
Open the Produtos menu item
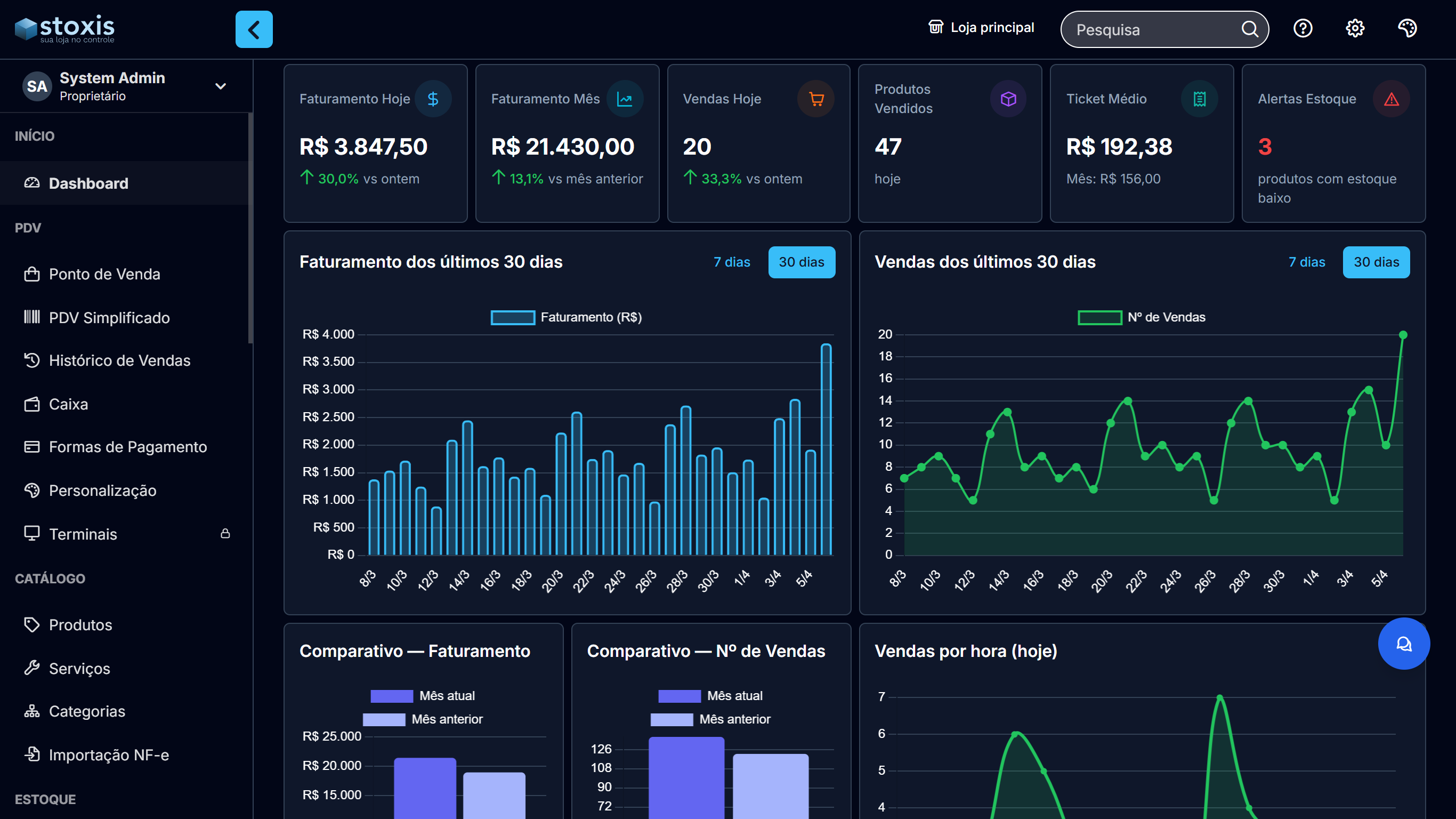pos(124,624)
